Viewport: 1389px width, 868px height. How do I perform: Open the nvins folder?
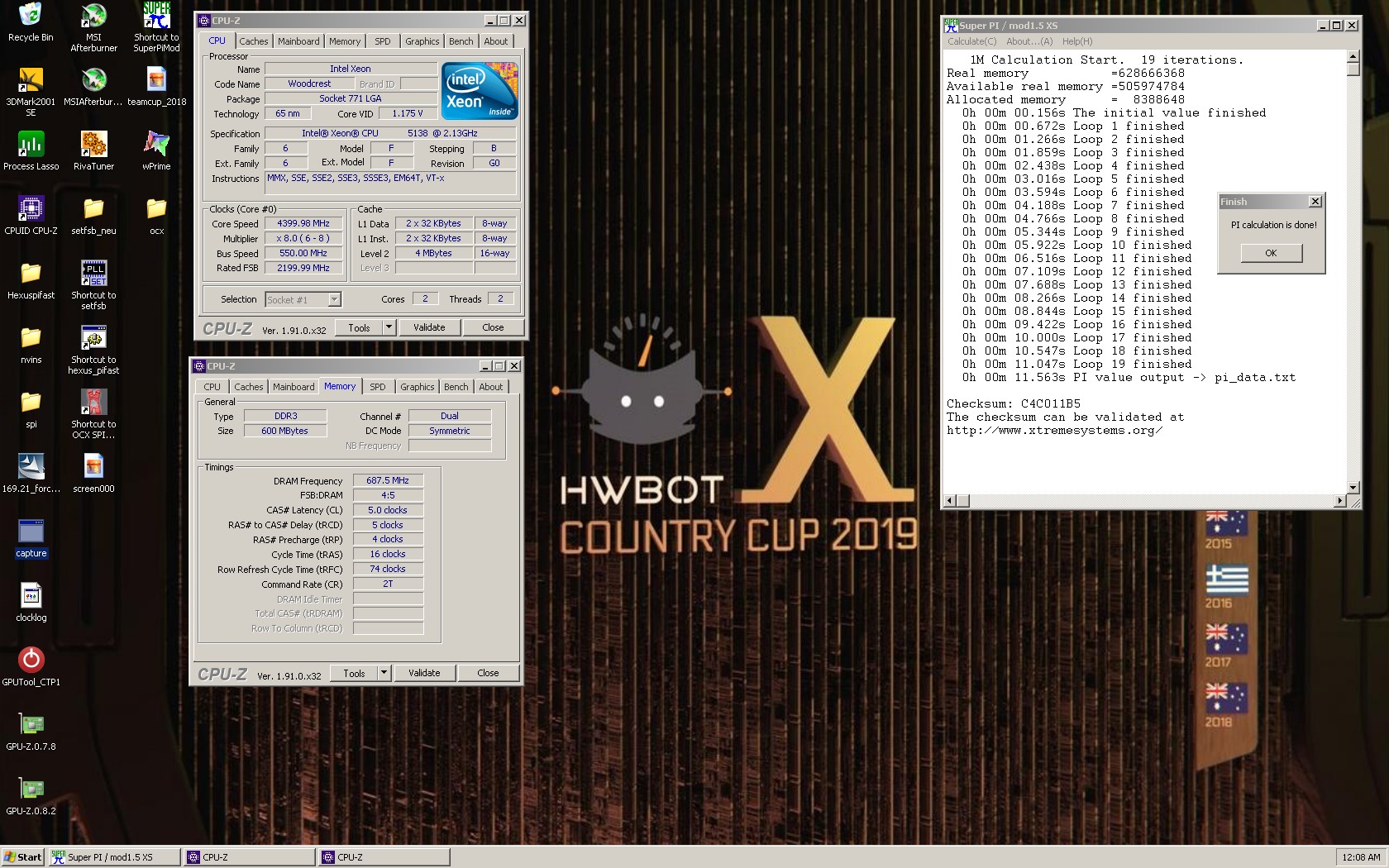tap(31, 345)
